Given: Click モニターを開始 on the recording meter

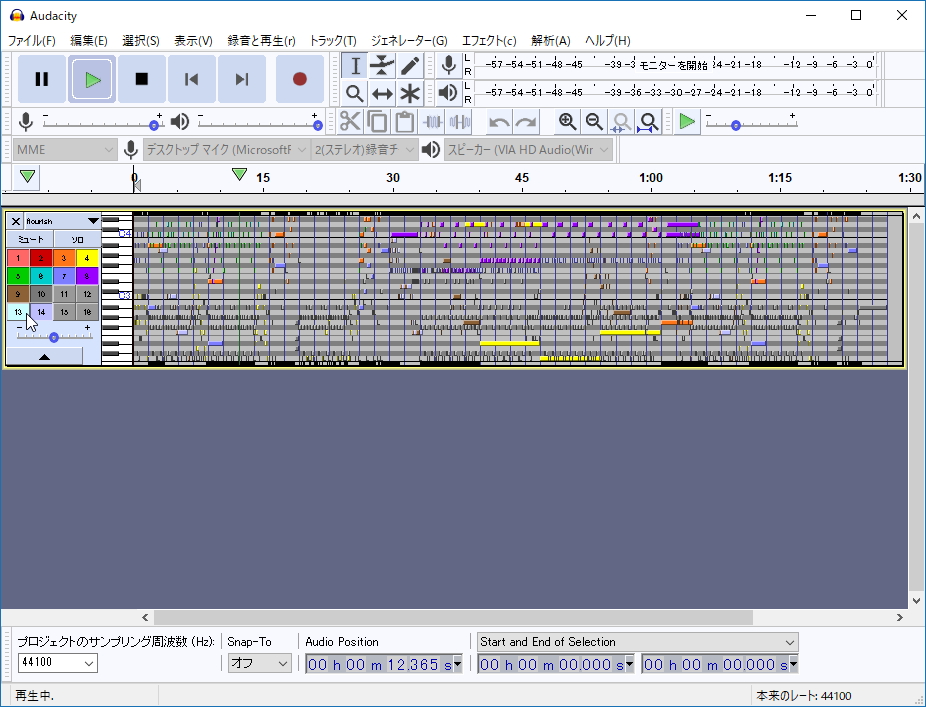Looking at the screenshot, I should (673, 65).
